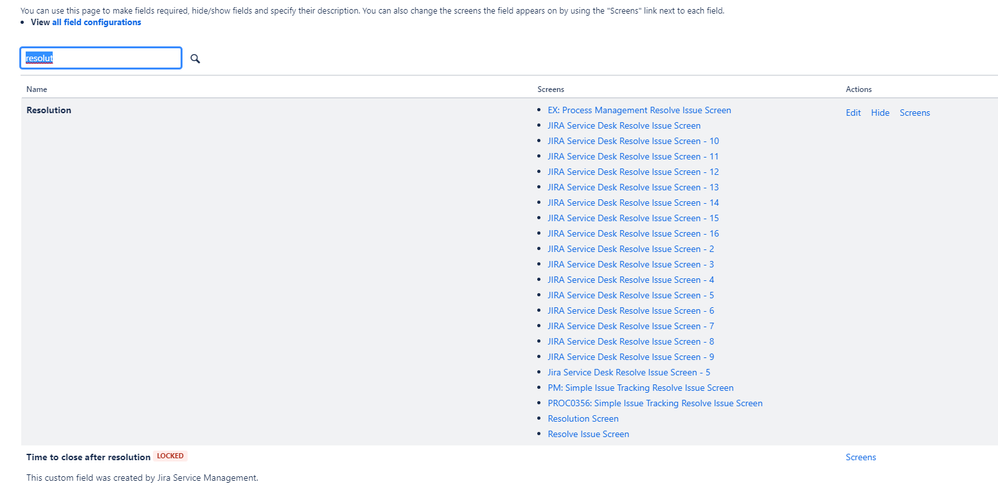Screen dimensions: 998x495
Task: Open JIRA Service Desk Resolve Issue Screen - 16
Action: coord(633,234)
